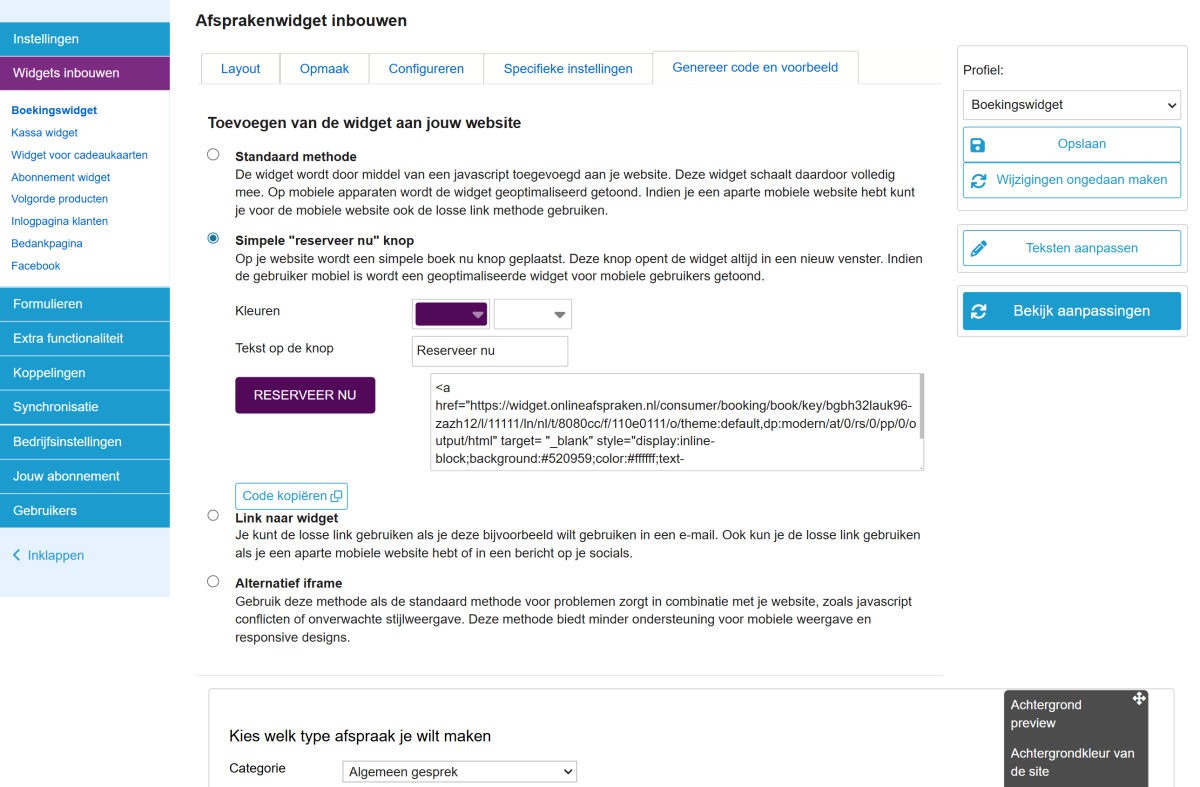The width and height of the screenshot is (1200, 787).
Task: Click the refresh icon on Bekijk aanpassingen
Action: click(x=979, y=311)
